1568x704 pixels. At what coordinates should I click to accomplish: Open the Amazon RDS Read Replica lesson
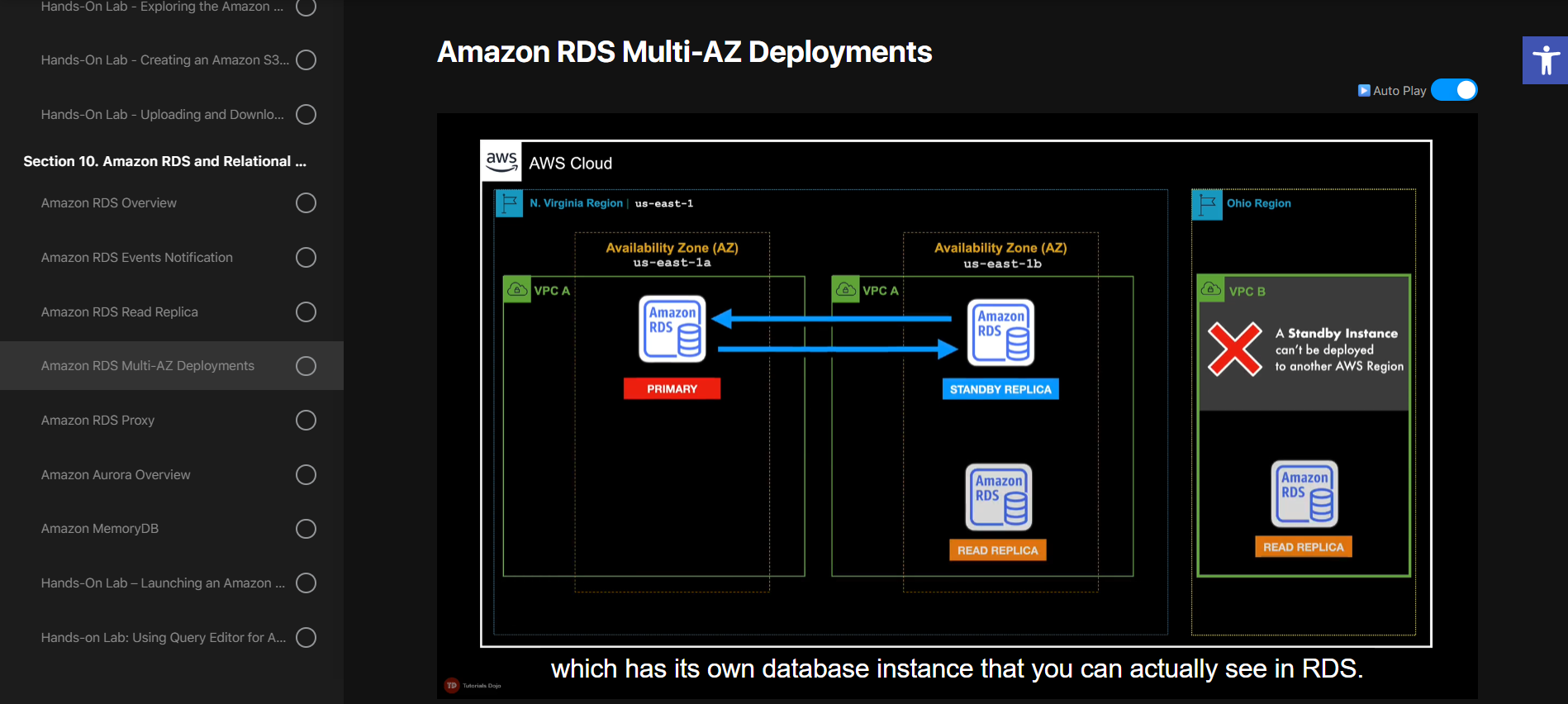coord(120,312)
